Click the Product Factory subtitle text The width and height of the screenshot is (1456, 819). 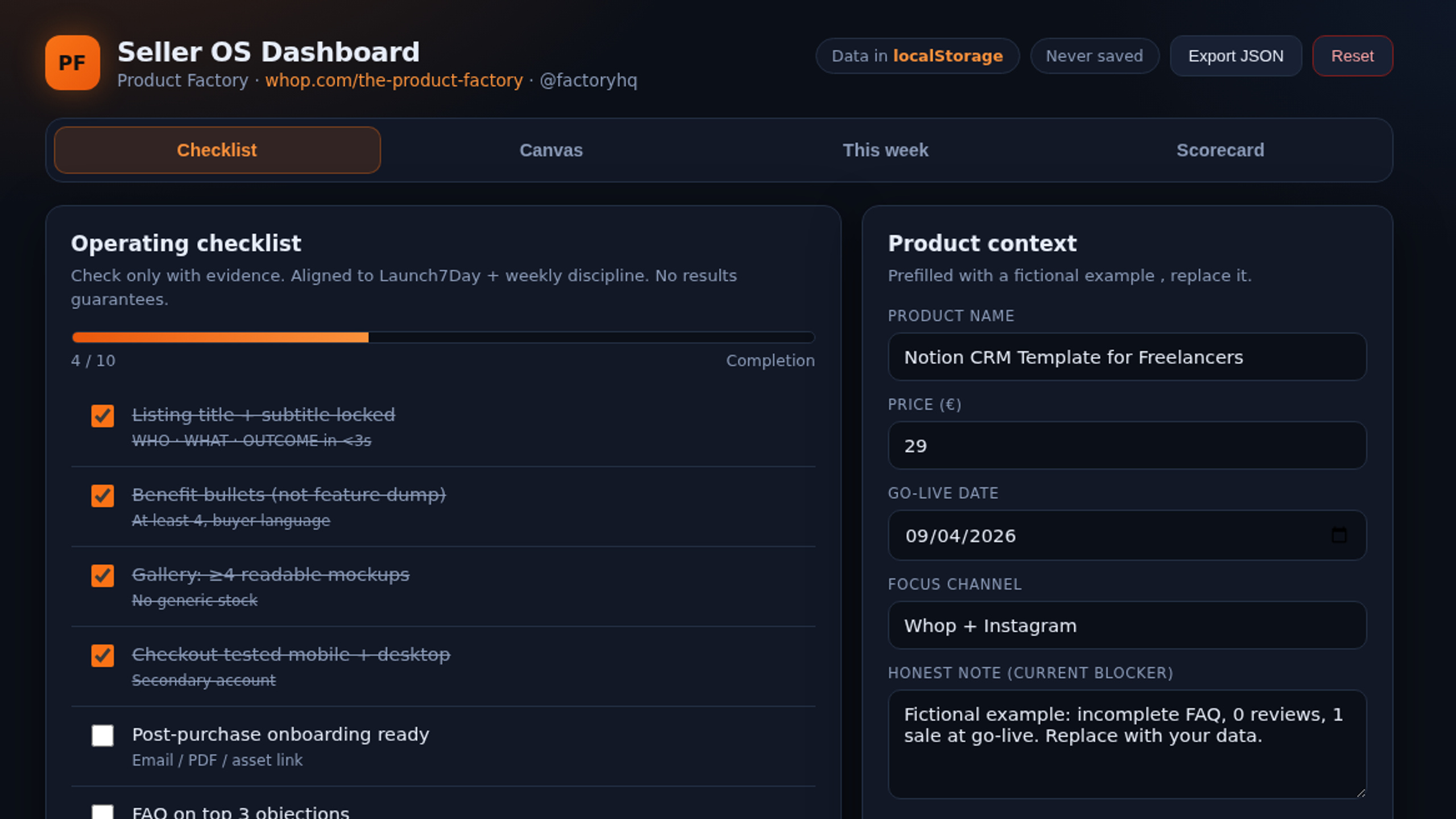(183, 80)
